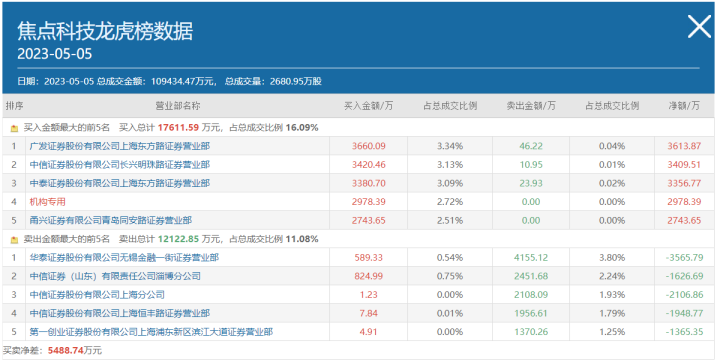Select the ratio value 2.72%
The width and height of the screenshot is (718, 363).
[450, 202]
